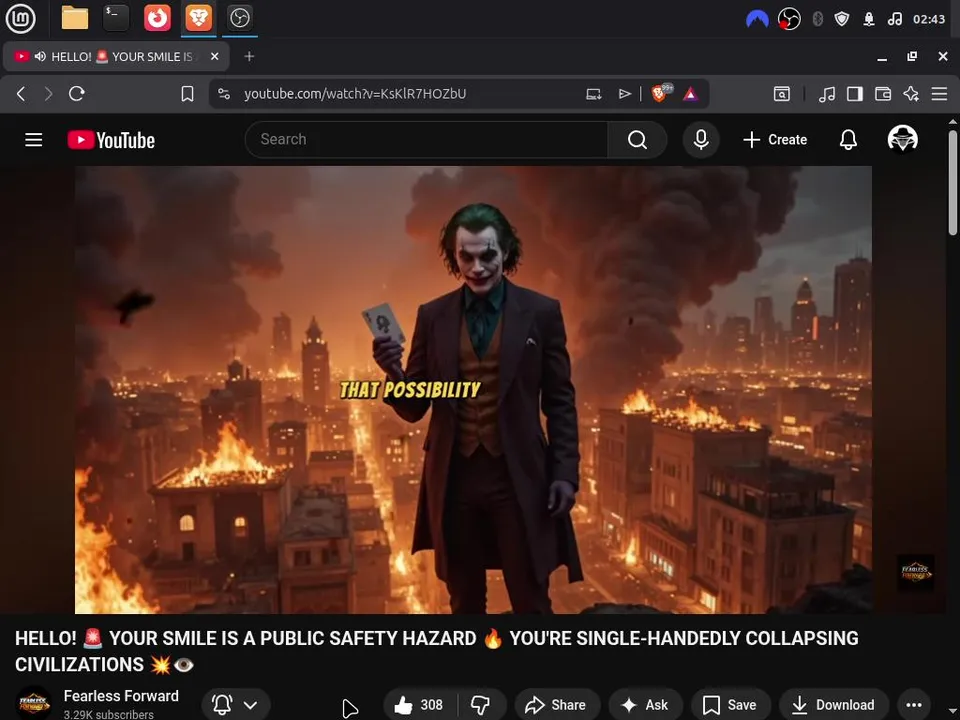Open a new browser tab

(x=249, y=56)
